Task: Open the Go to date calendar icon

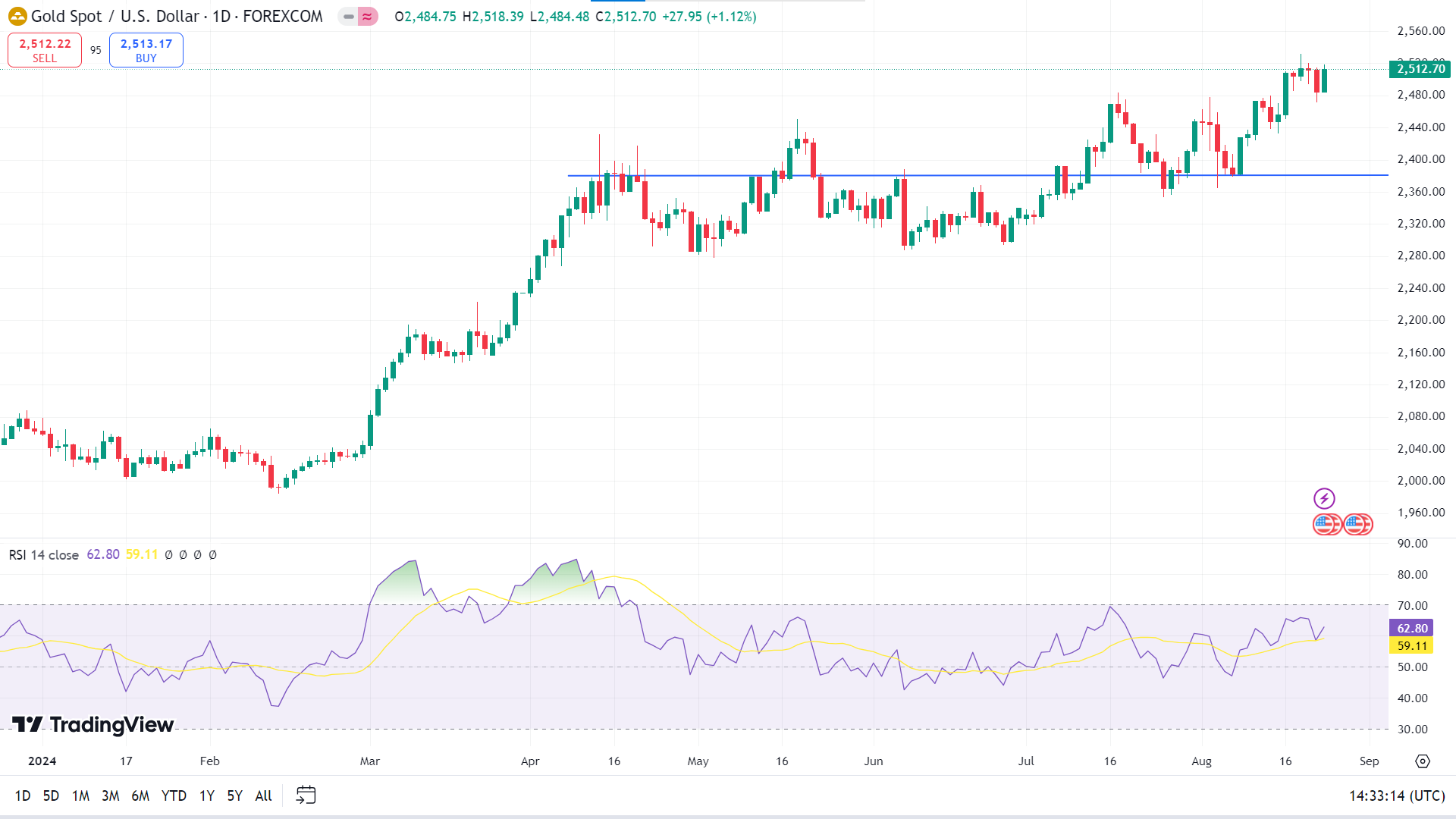Action: pyautogui.click(x=306, y=795)
